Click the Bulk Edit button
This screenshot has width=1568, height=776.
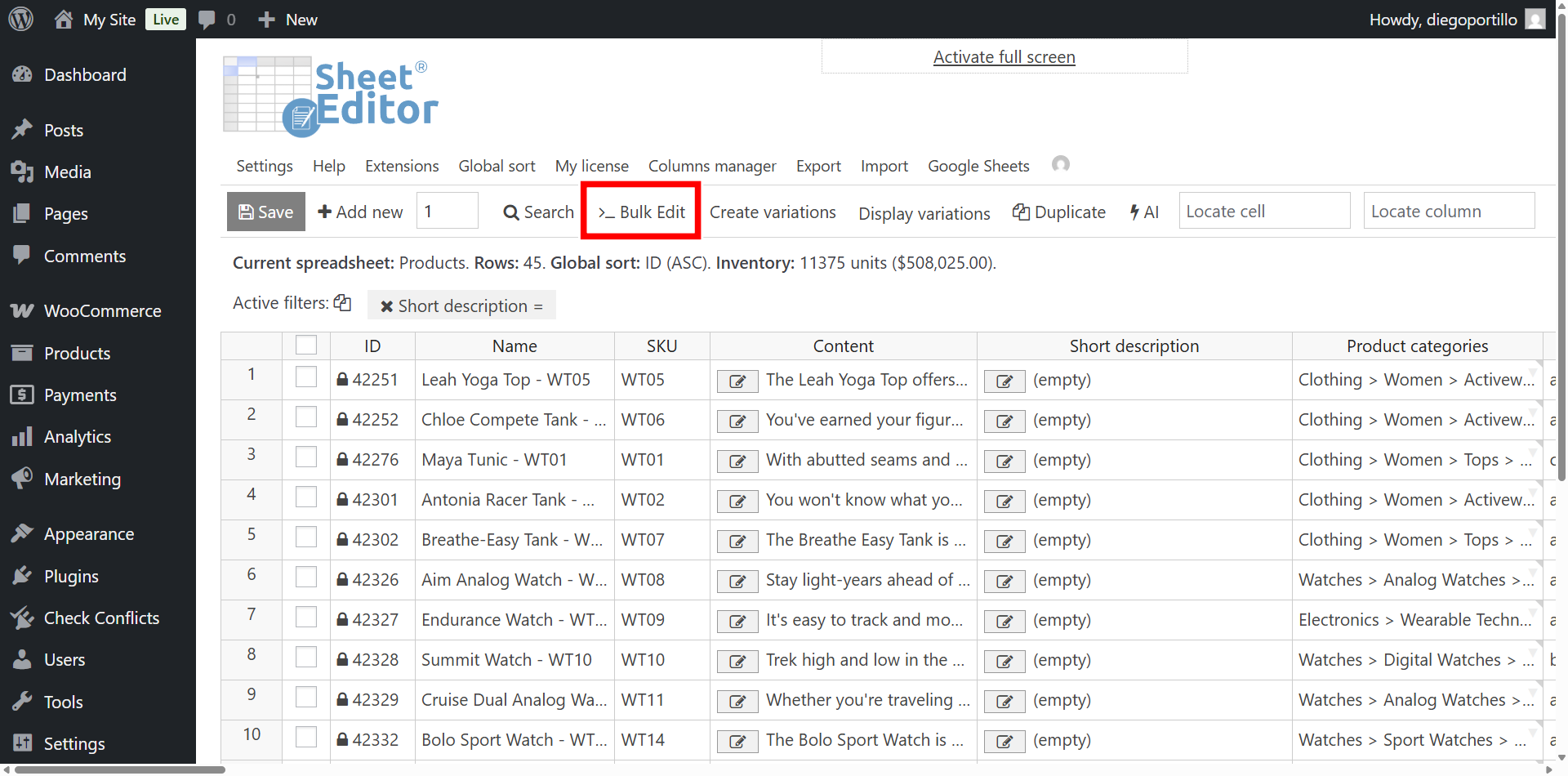(x=641, y=212)
